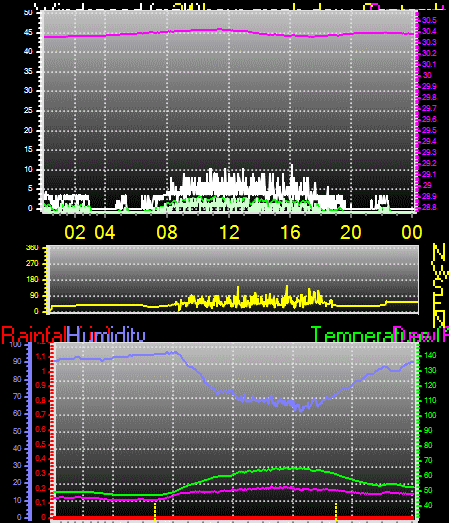Click the yellow wind direction trace
This screenshot has width=449, height=523.
coord(234,301)
